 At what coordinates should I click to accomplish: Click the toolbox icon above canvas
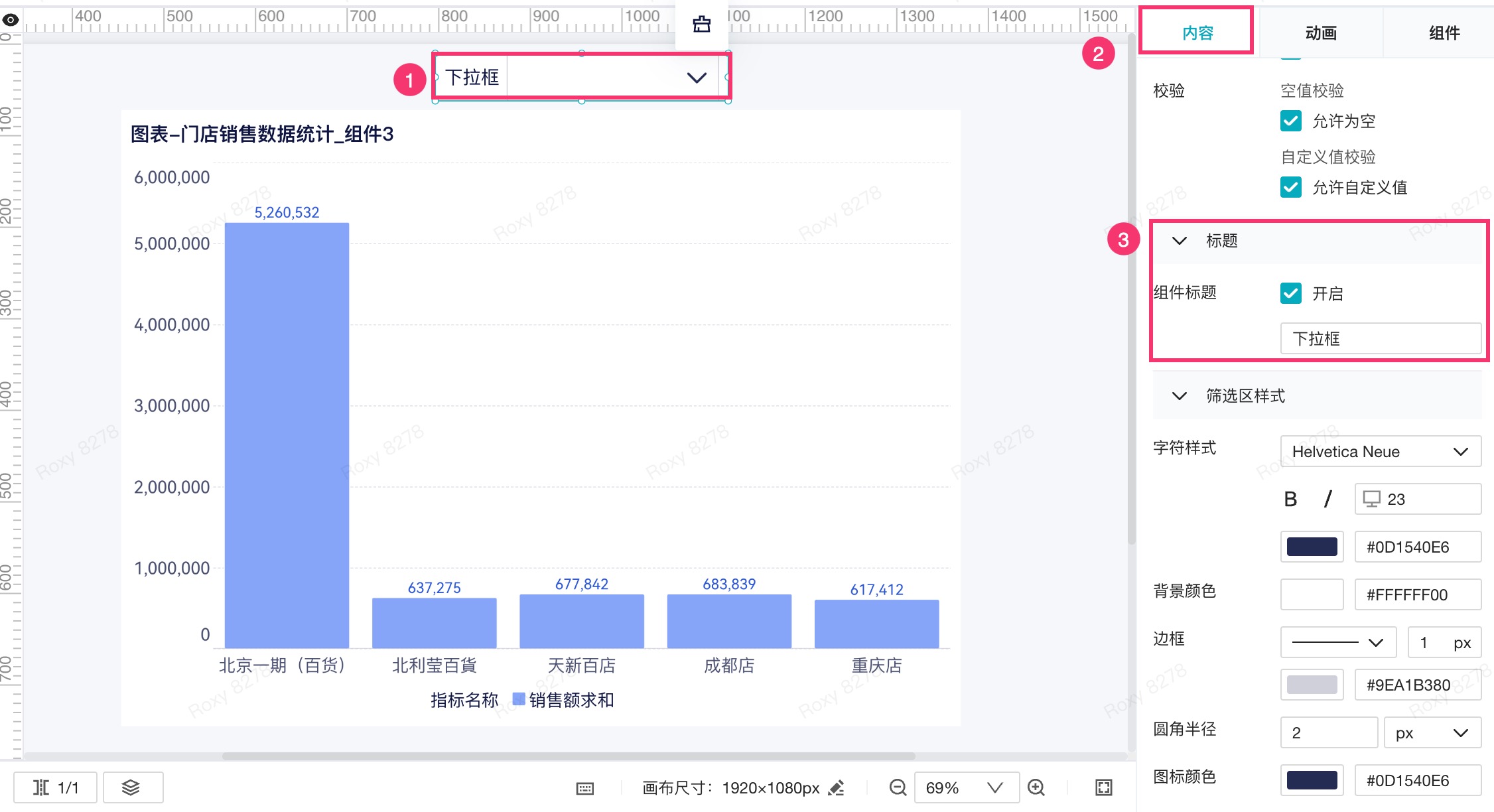pos(701,25)
